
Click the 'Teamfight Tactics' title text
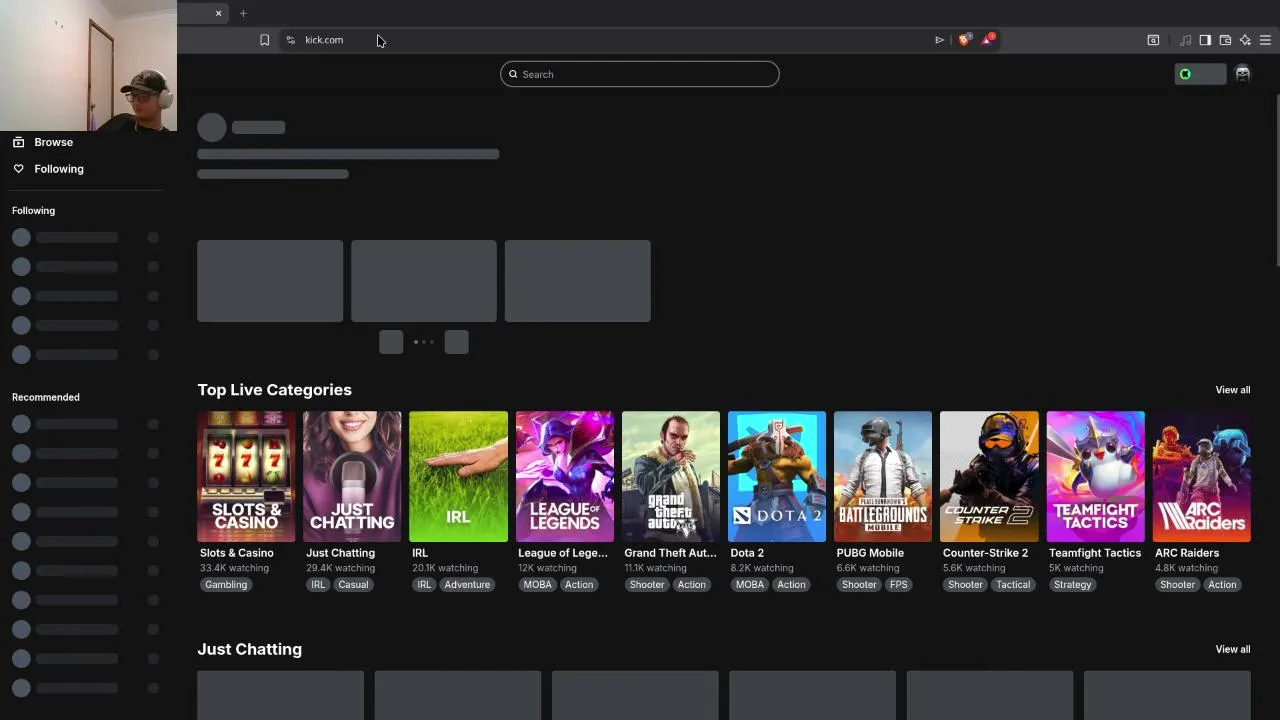pos(1095,553)
